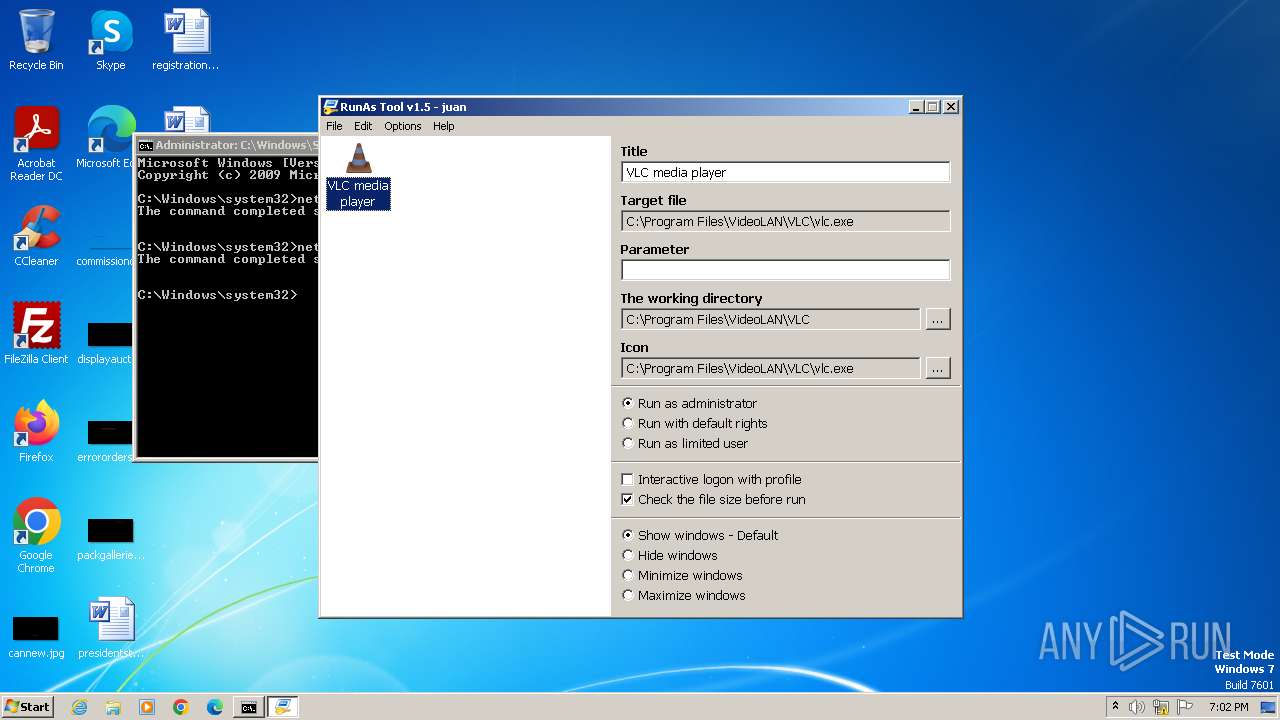Open the File menu in RunAs Tool

[334, 126]
